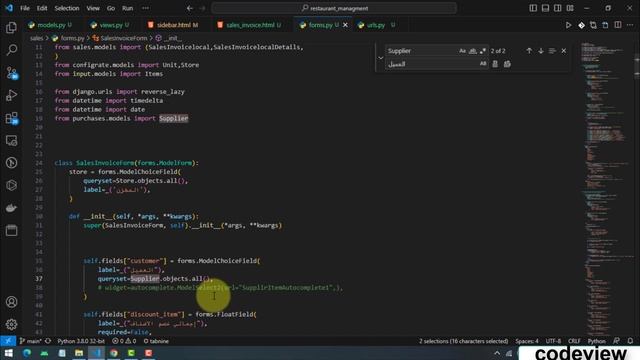This screenshot has height=360, width=640.
Task: Open the Accounts menu in activity bar
Action: coord(11,302)
